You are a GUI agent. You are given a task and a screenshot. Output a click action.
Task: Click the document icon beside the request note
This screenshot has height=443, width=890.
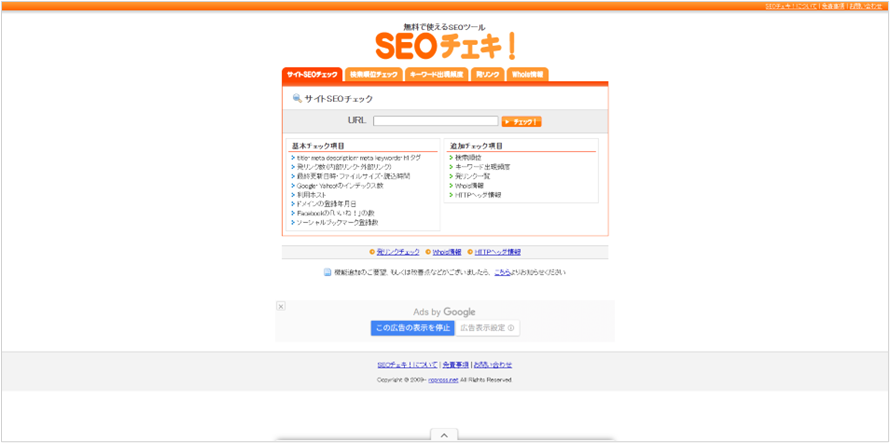point(328,272)
